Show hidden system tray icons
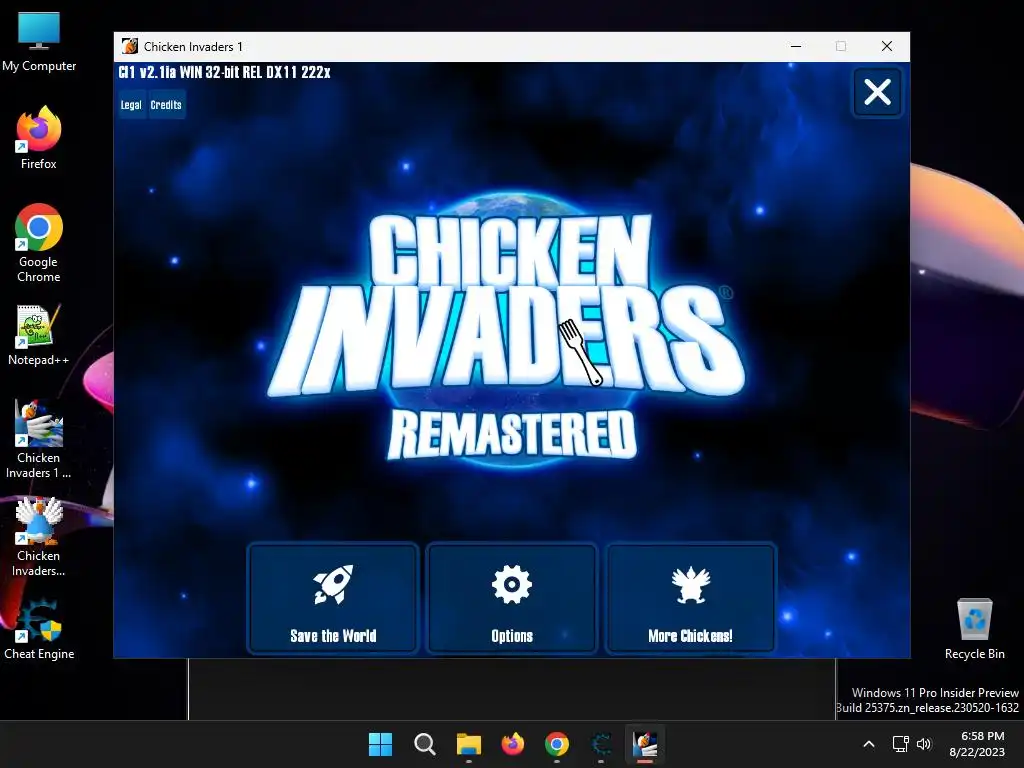1024x768 pixels. point(869,744)
